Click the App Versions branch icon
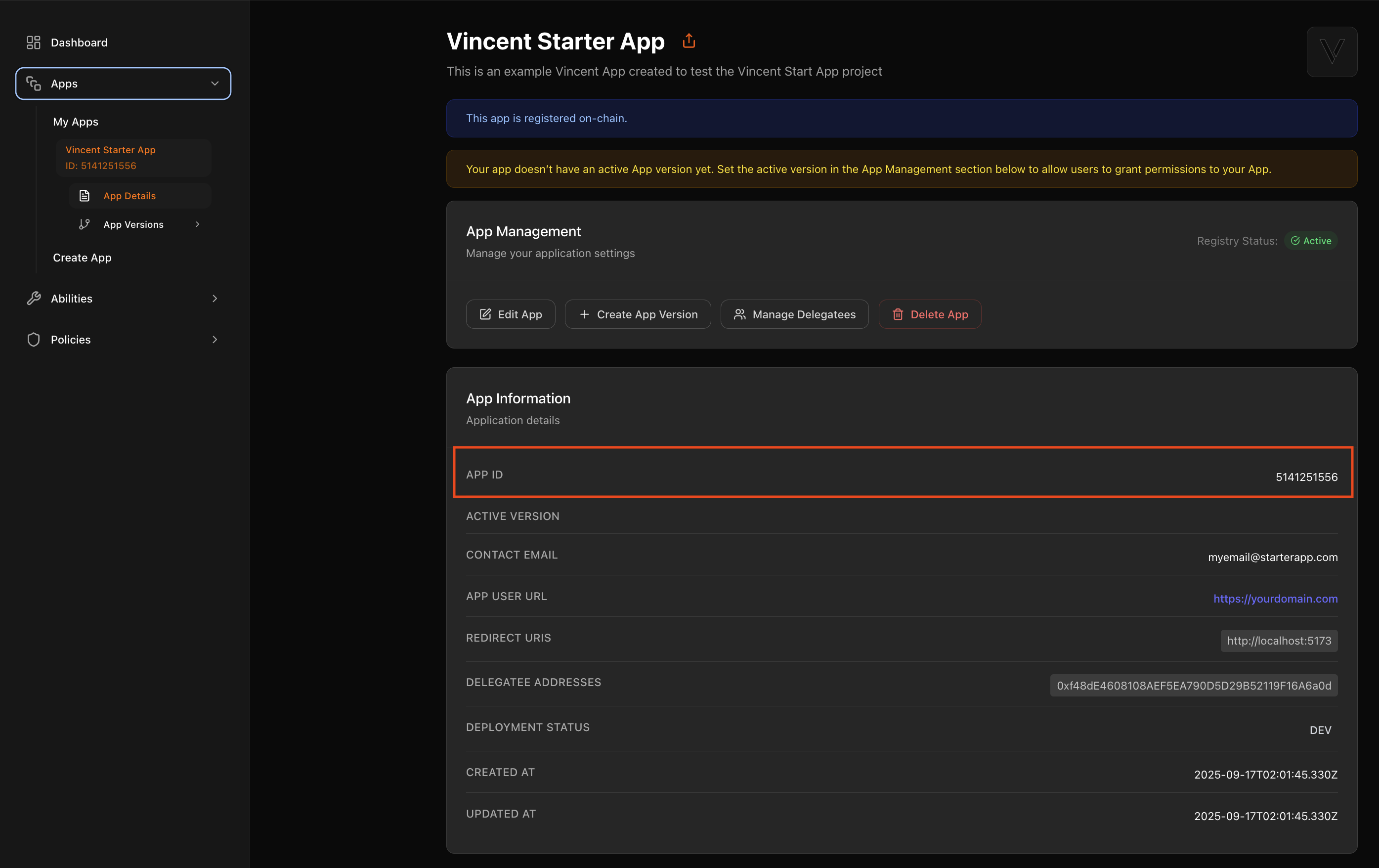Screen dimensions: 1379x868 tap(84, 224)
